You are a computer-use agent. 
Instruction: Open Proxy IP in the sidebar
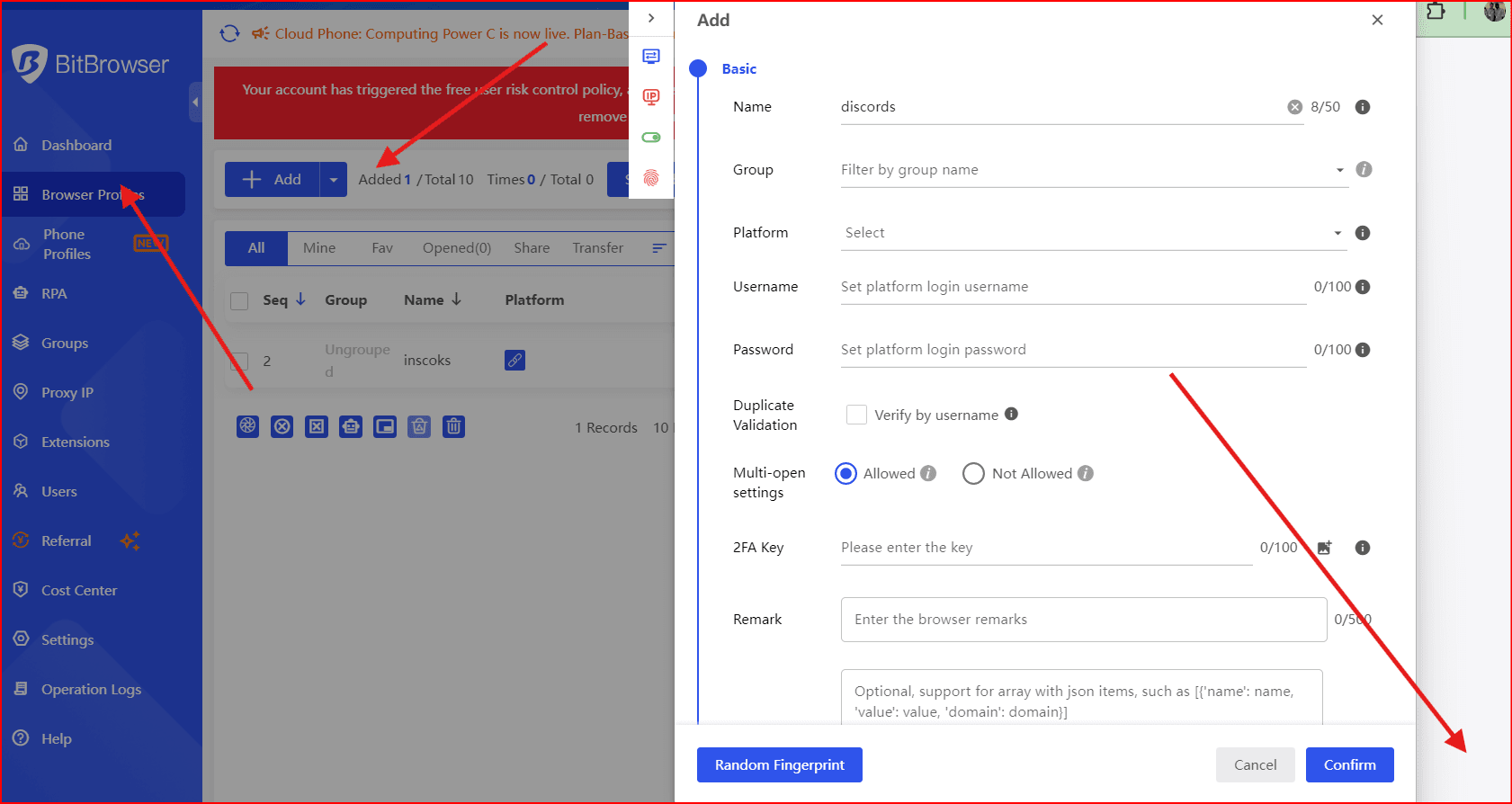(x=67, y=393)
